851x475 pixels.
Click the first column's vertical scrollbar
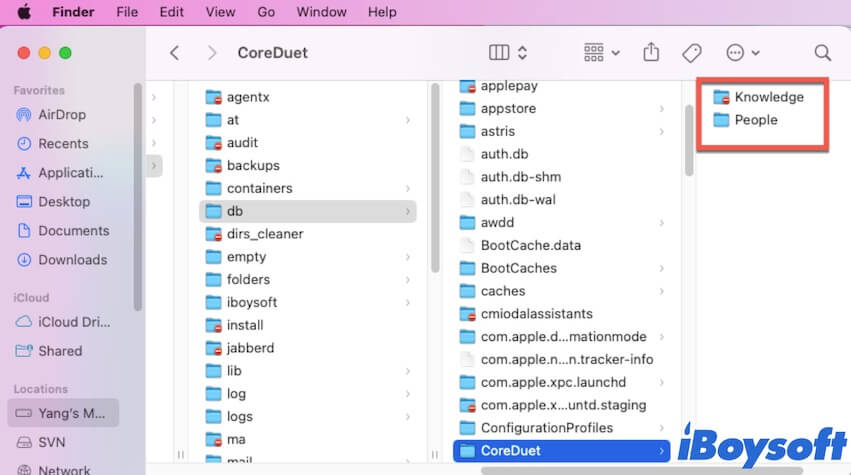tap(435, 178)
